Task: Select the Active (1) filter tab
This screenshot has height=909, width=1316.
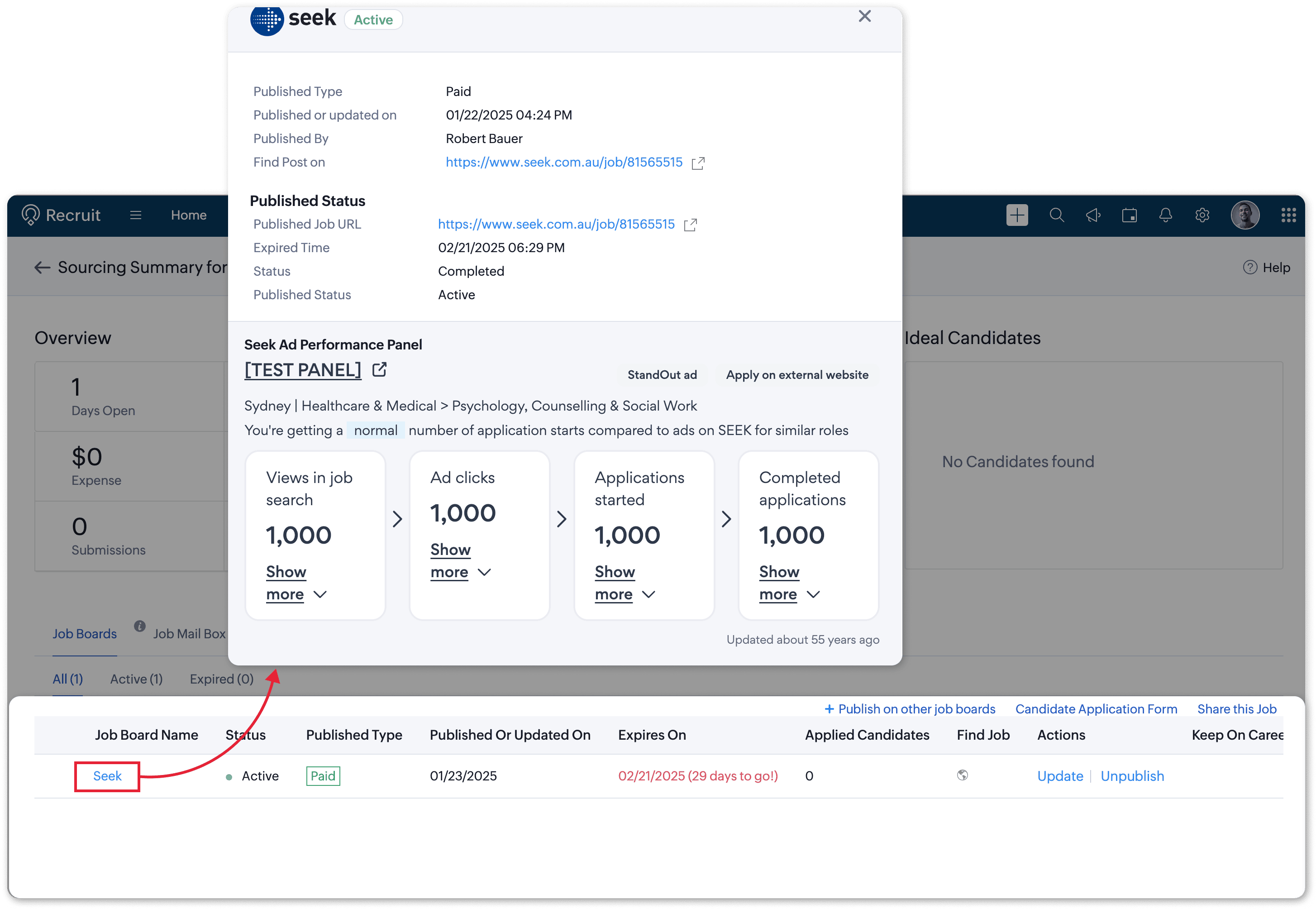Action: [x=137, y=679]
